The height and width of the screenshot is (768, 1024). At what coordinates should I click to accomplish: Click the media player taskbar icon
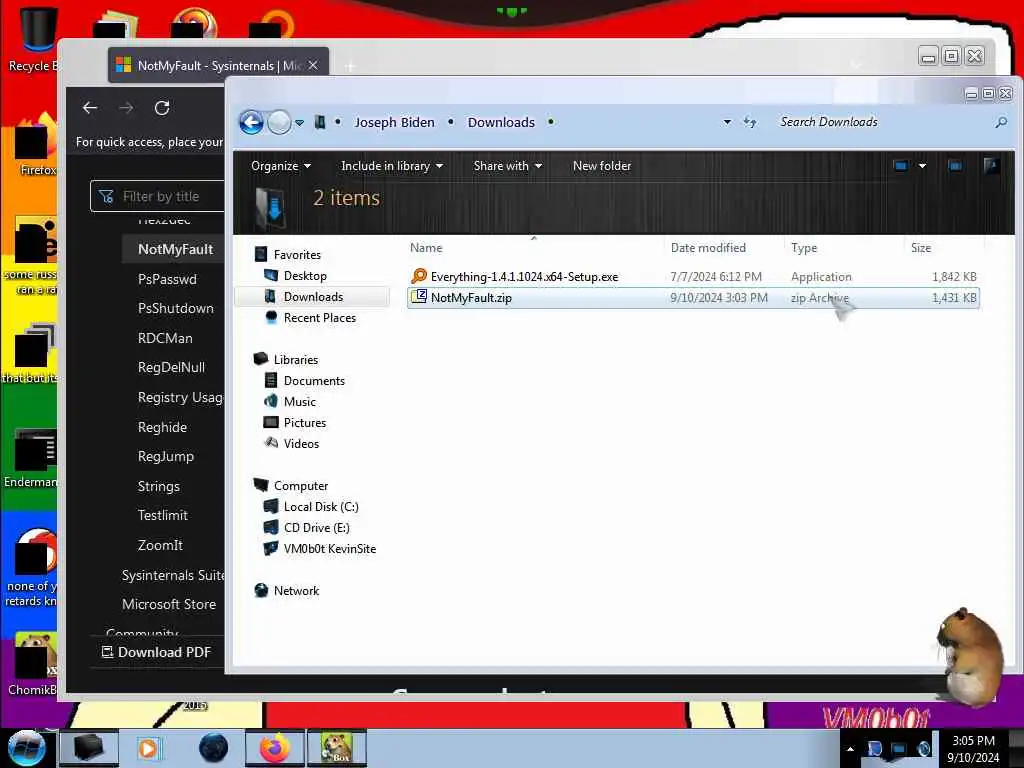click(x=149, y=748)
